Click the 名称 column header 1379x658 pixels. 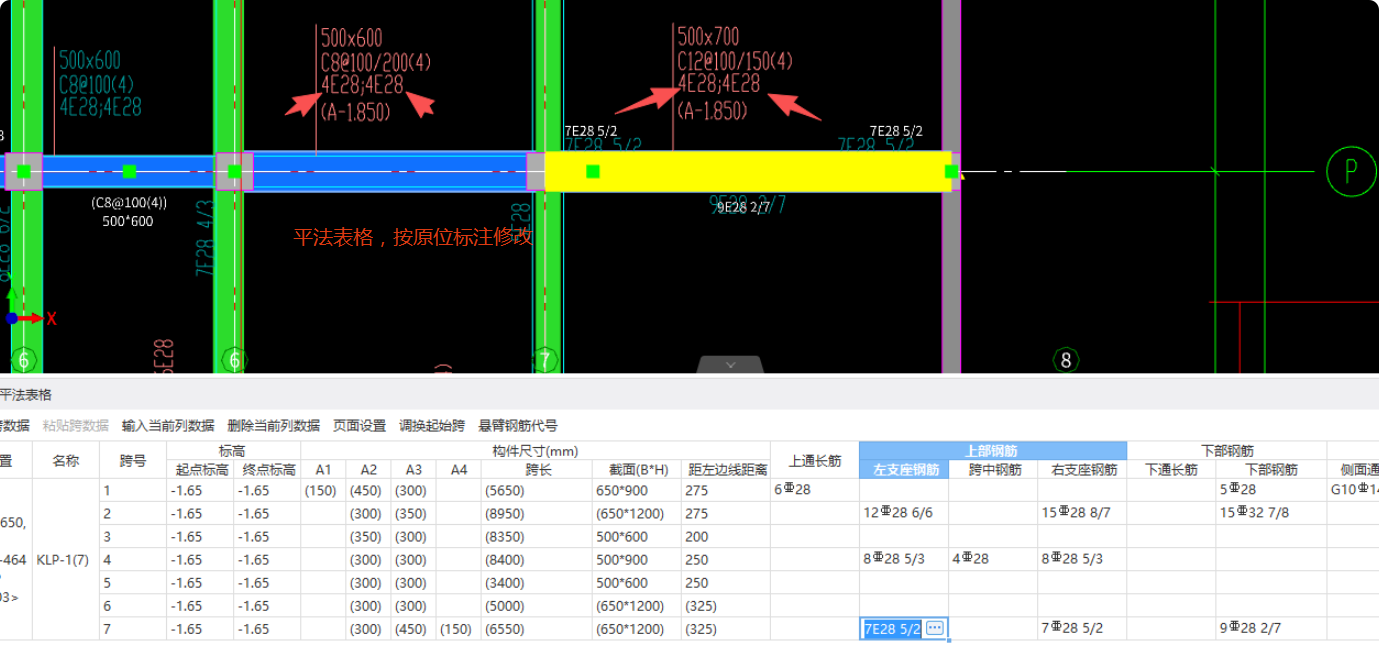pos(66,461)
